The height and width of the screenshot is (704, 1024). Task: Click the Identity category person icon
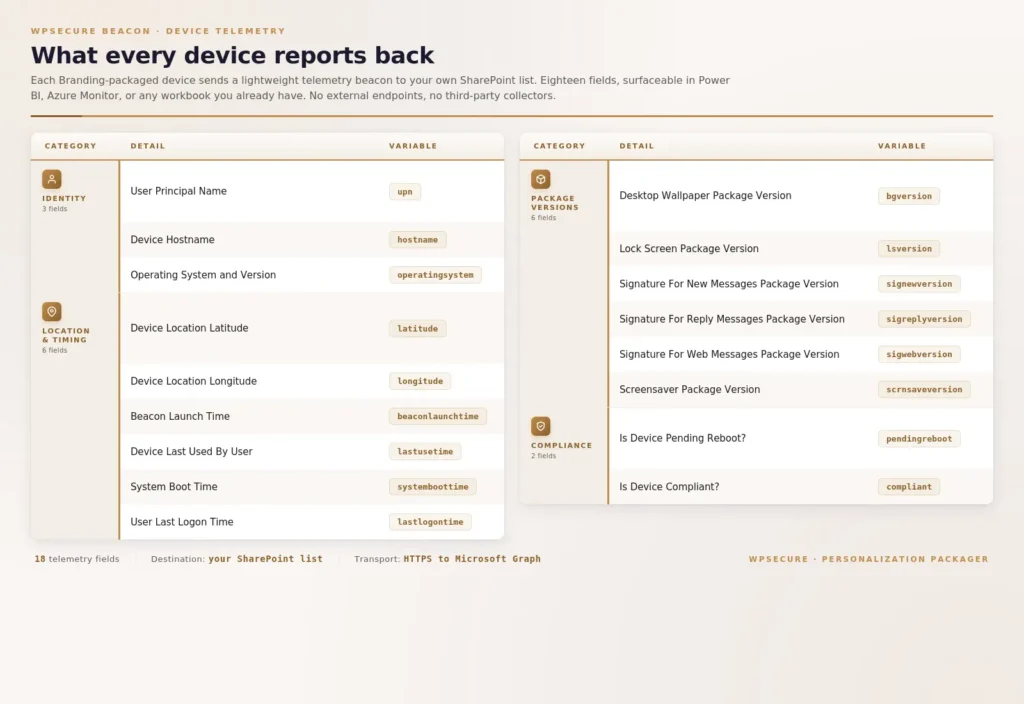(x=52, y=179)
